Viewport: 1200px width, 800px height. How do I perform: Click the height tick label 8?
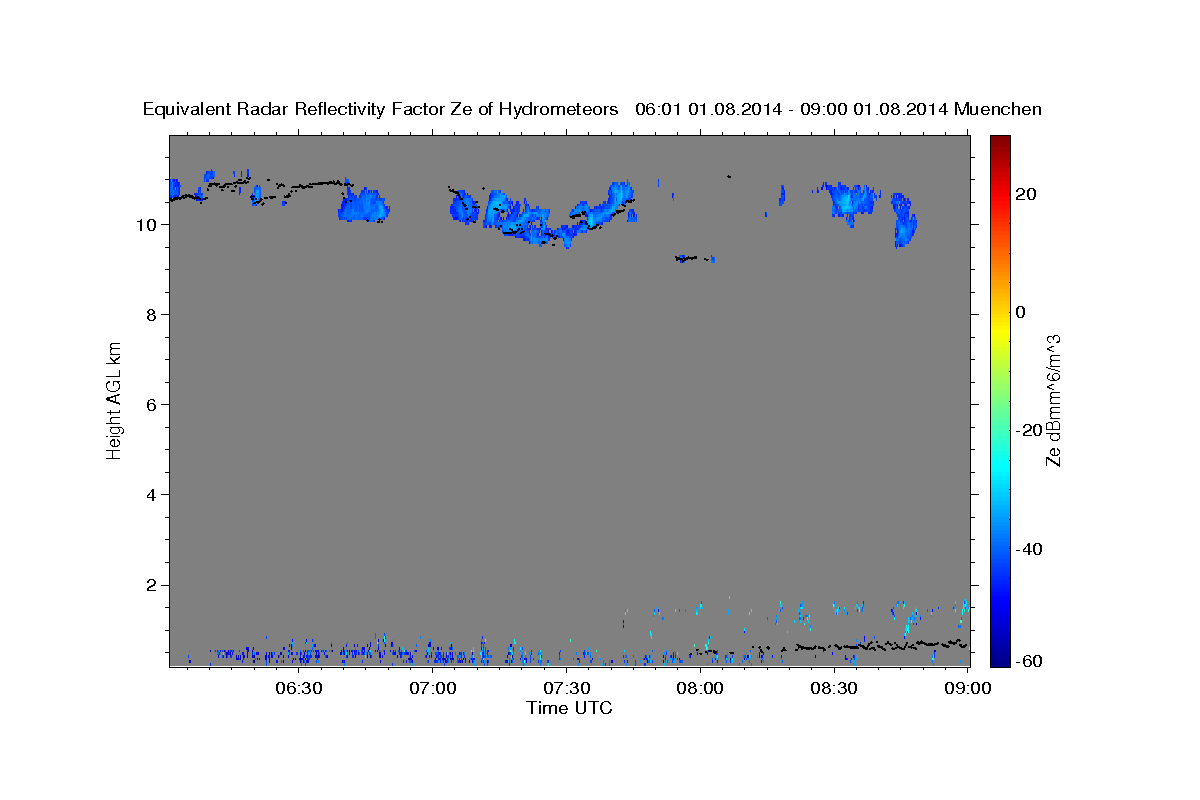151,314
